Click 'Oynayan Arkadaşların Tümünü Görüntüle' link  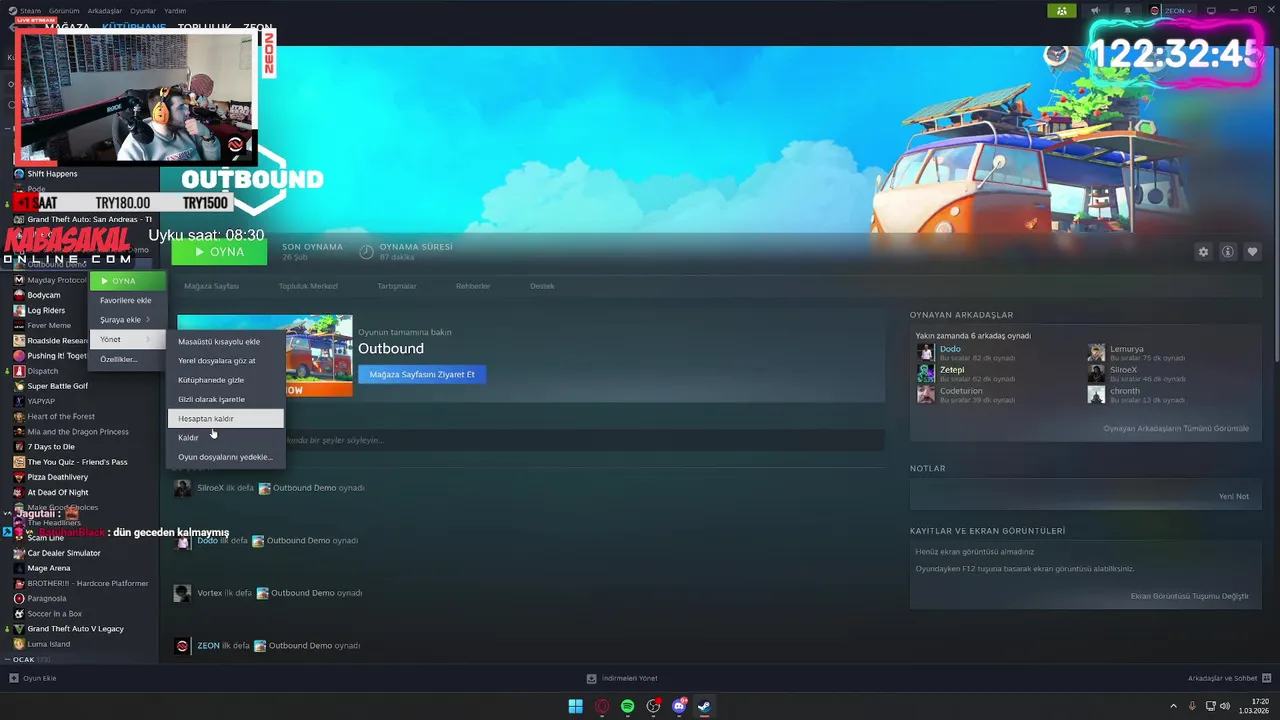coord(1176,428)
